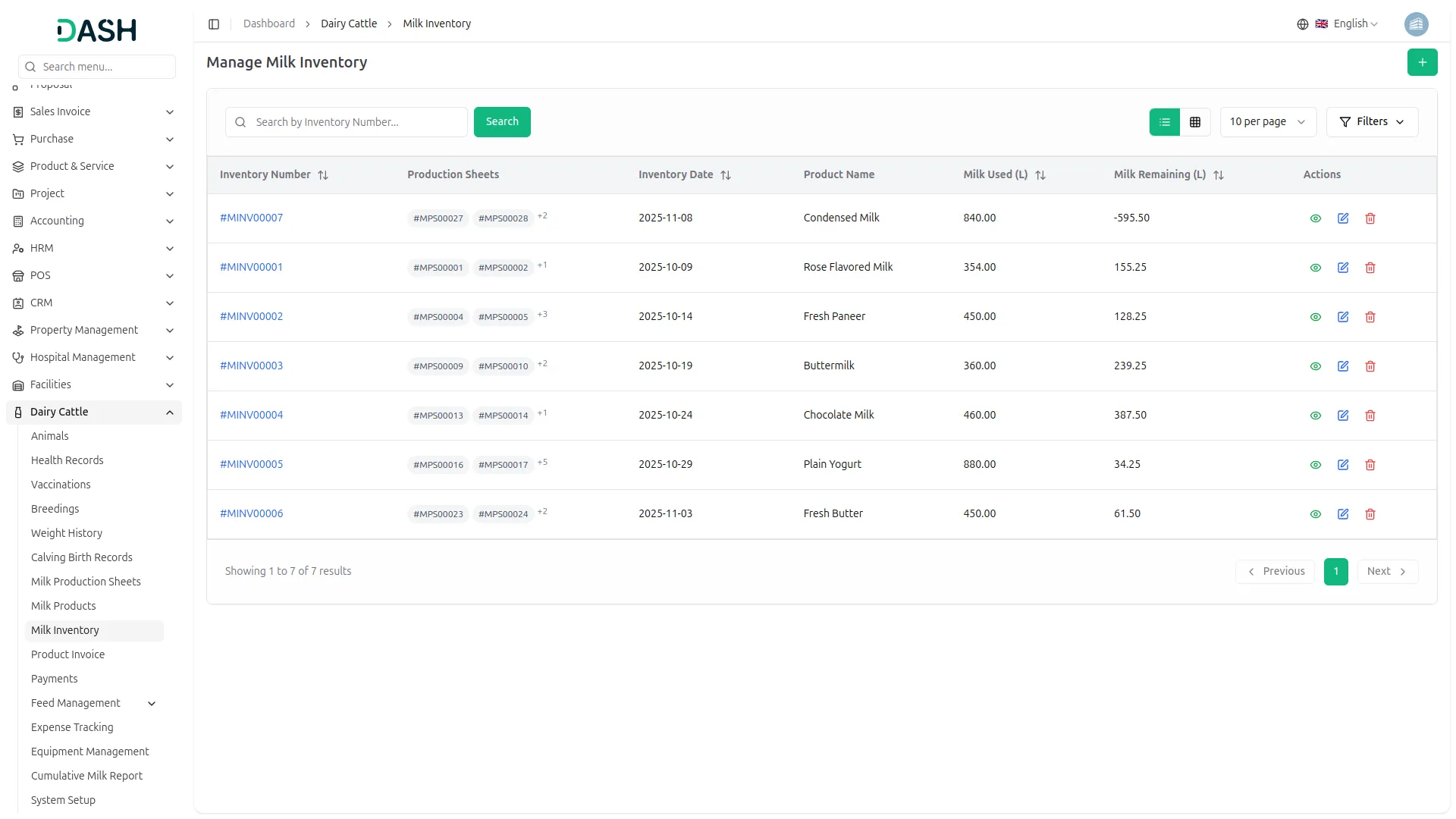
Task: Switch to list view layout
Action: 1164,122
